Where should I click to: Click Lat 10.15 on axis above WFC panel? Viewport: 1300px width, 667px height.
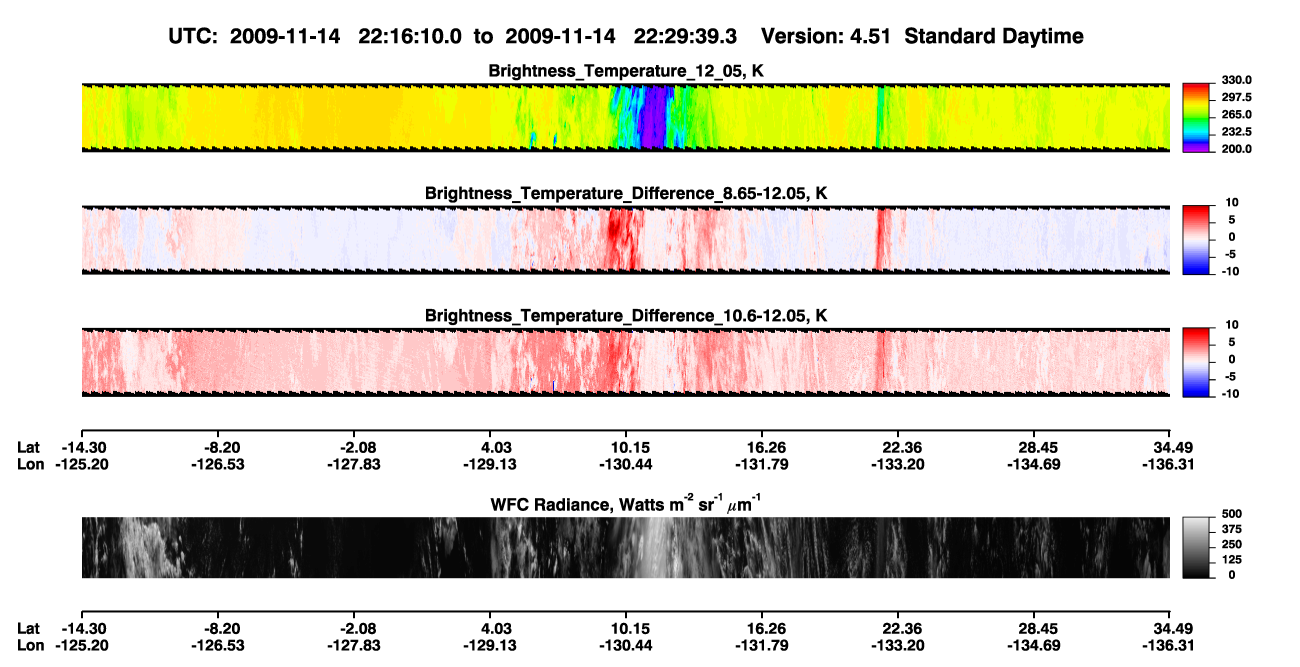[x=629, y=448]
